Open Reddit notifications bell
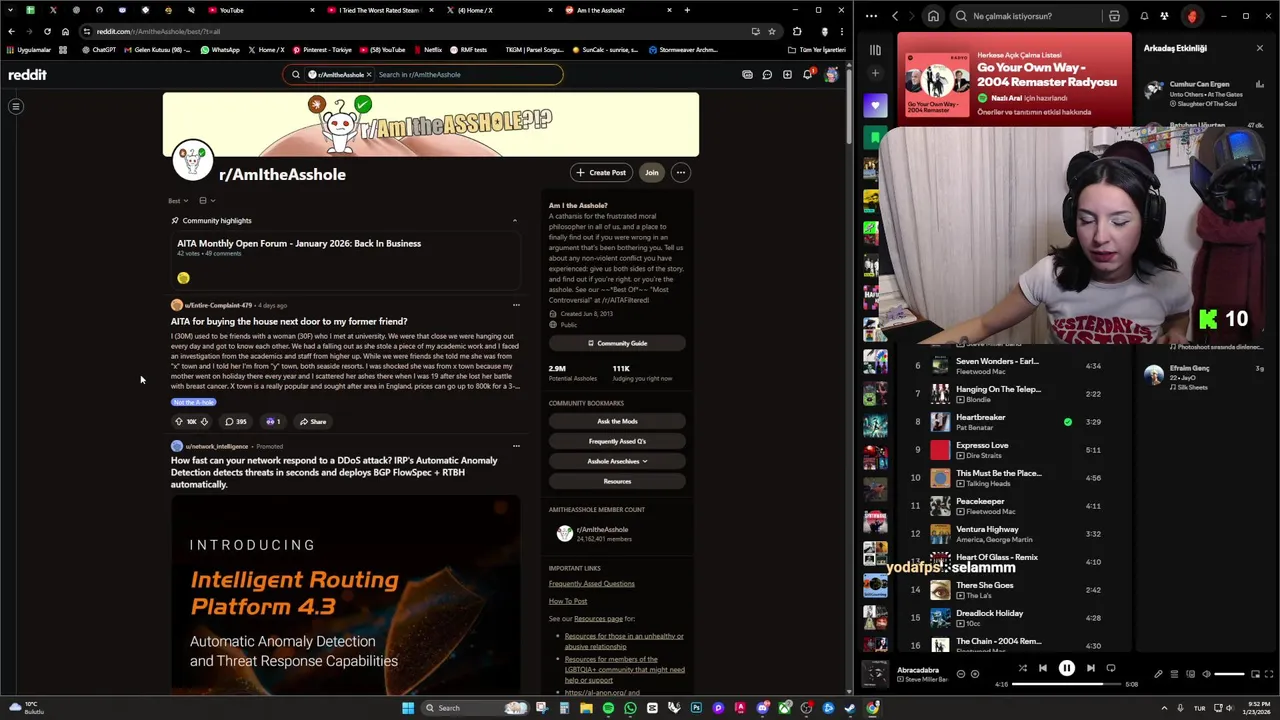Viewport: 1280px width, 720px height. point(808,75)
